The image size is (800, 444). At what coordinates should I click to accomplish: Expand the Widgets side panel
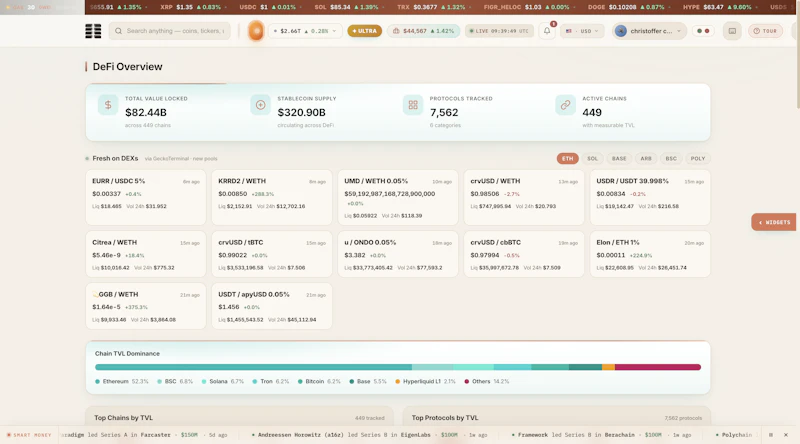pyautogui.click(x=773, y=222)
